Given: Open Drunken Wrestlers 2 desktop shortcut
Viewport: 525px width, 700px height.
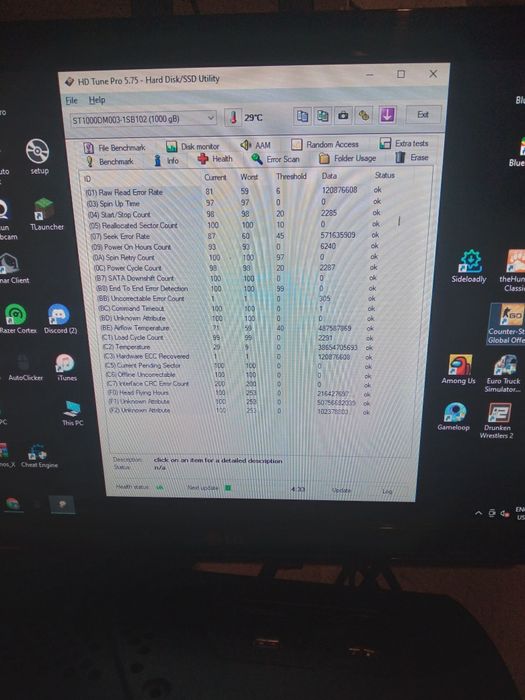Looking at the screenshot, I should point(497,421).
